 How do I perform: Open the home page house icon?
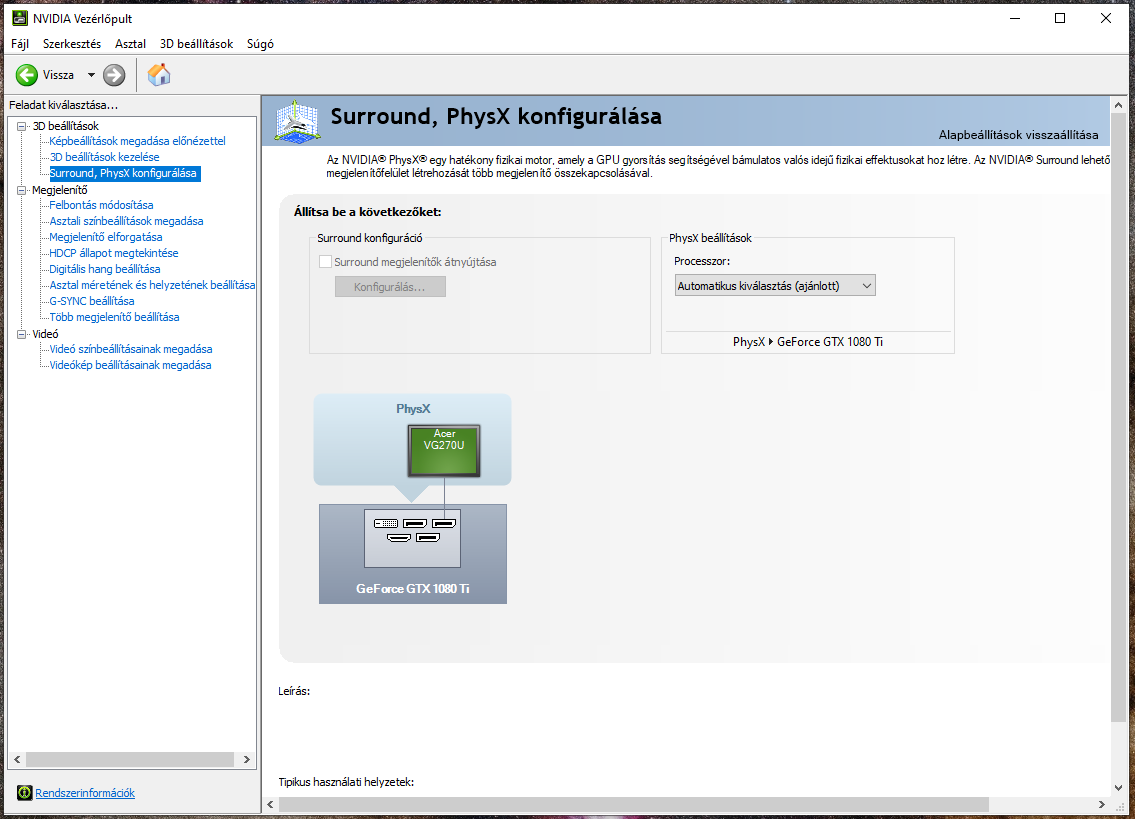pyautogui.click(x=159, y=75)
